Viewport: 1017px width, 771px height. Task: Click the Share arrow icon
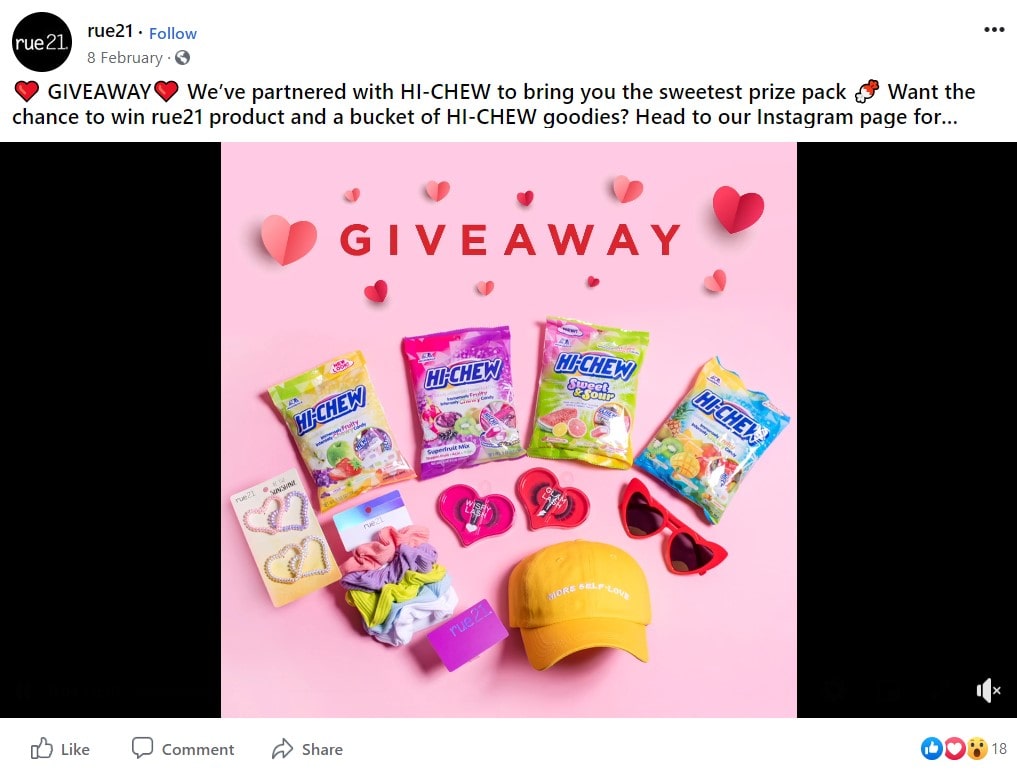(282, 749)
